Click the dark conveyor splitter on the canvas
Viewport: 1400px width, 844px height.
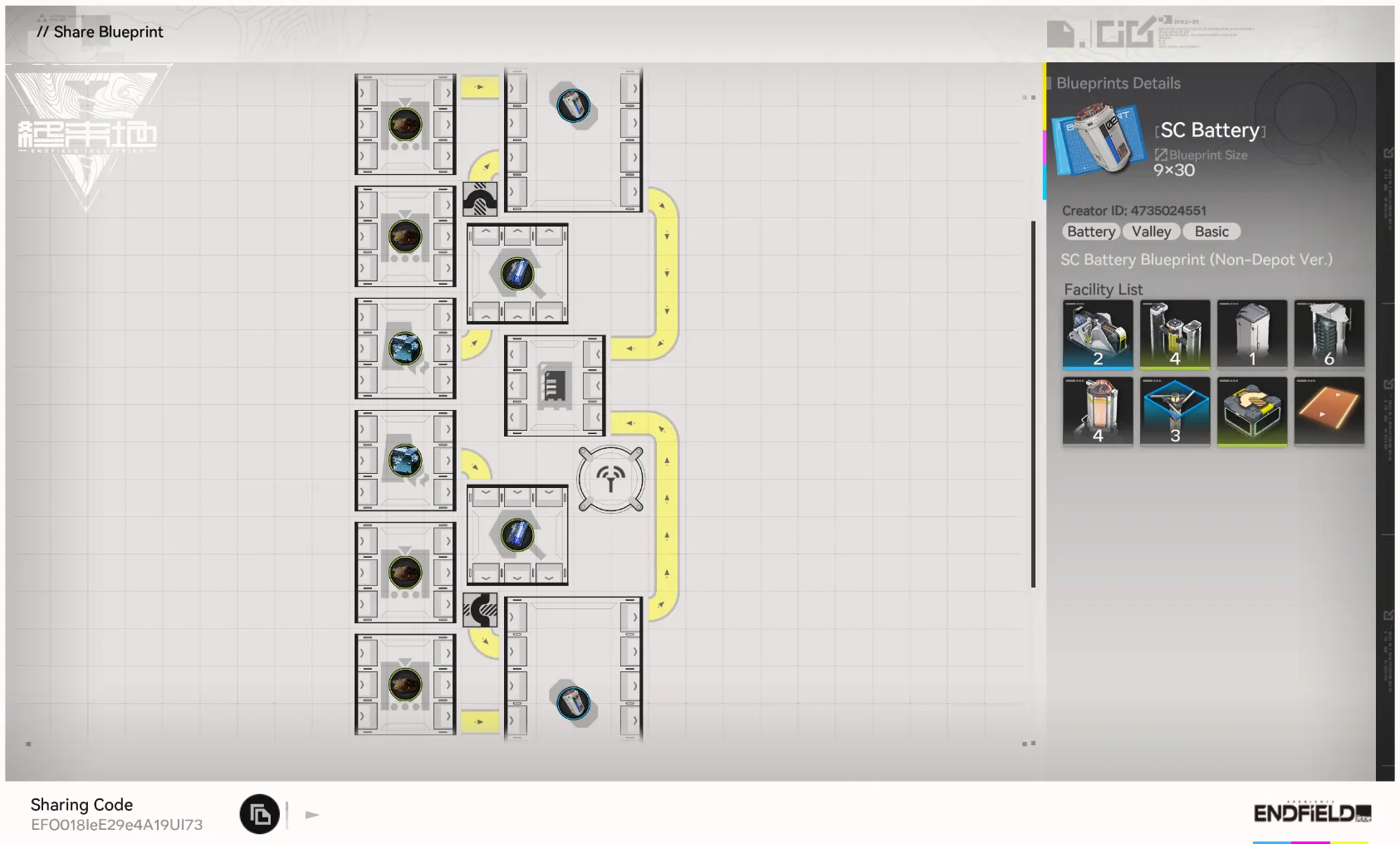tap(481, 198)
